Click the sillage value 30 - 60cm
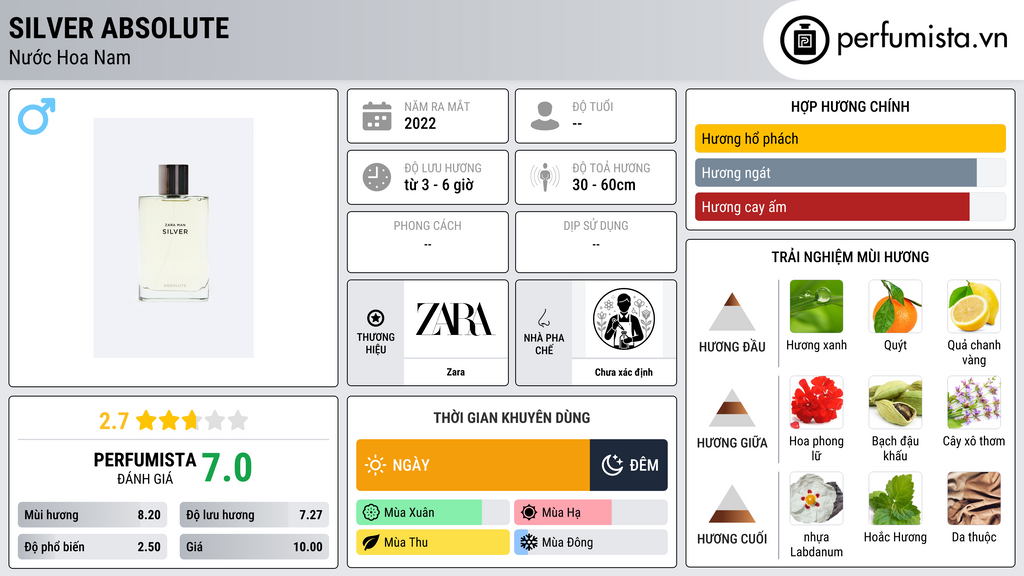The width and height of the screenshot is (1024, 576). point(604,185)
